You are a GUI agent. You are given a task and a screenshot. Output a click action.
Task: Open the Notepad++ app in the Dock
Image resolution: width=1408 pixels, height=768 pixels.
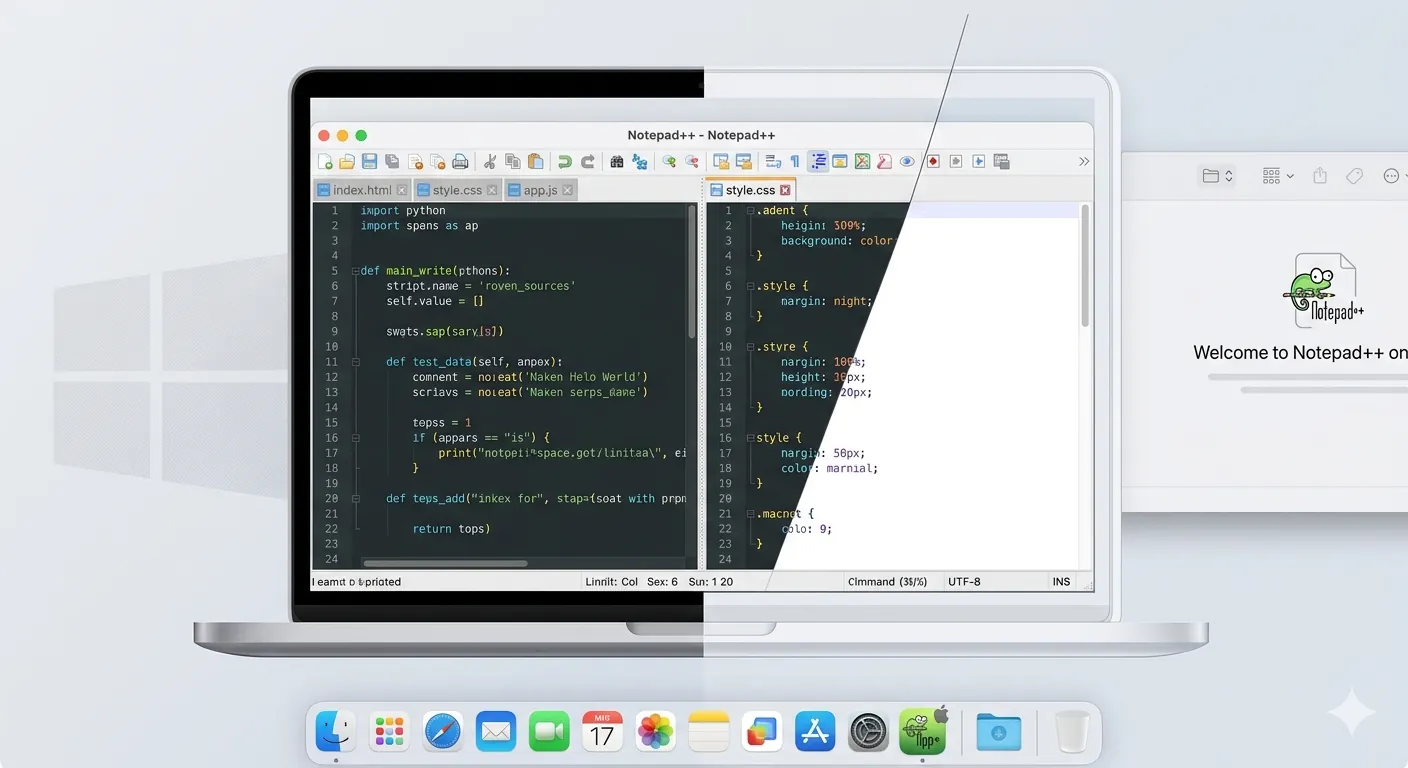pyautogui.click(x=922, y=732)
